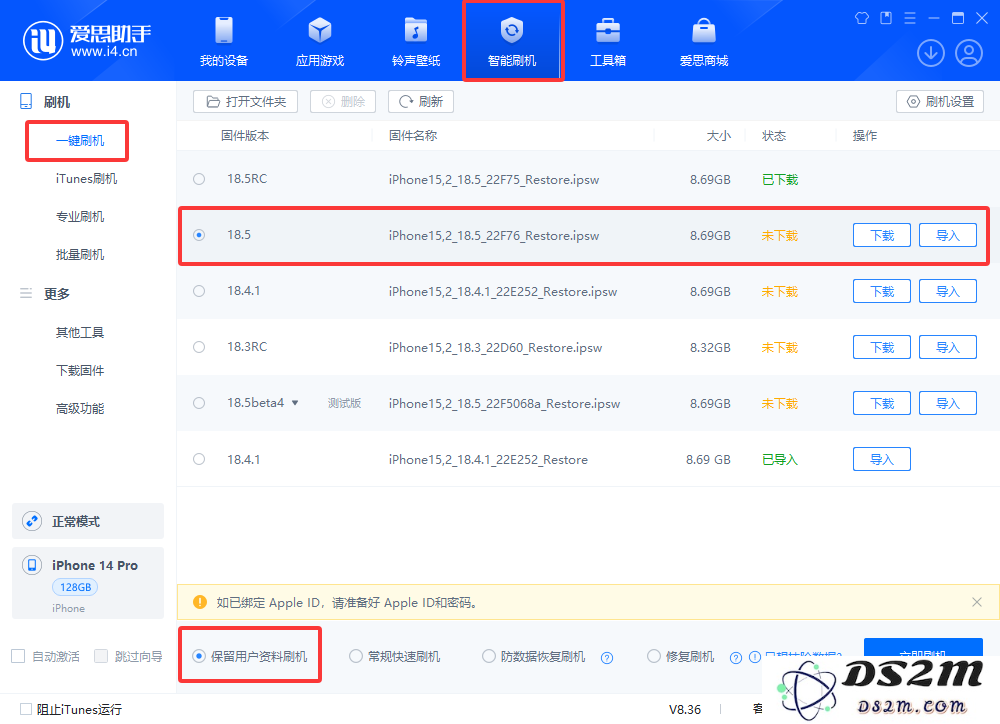Click 下载 for 18.4.1 22E252_Restore.ipsw

882,292
